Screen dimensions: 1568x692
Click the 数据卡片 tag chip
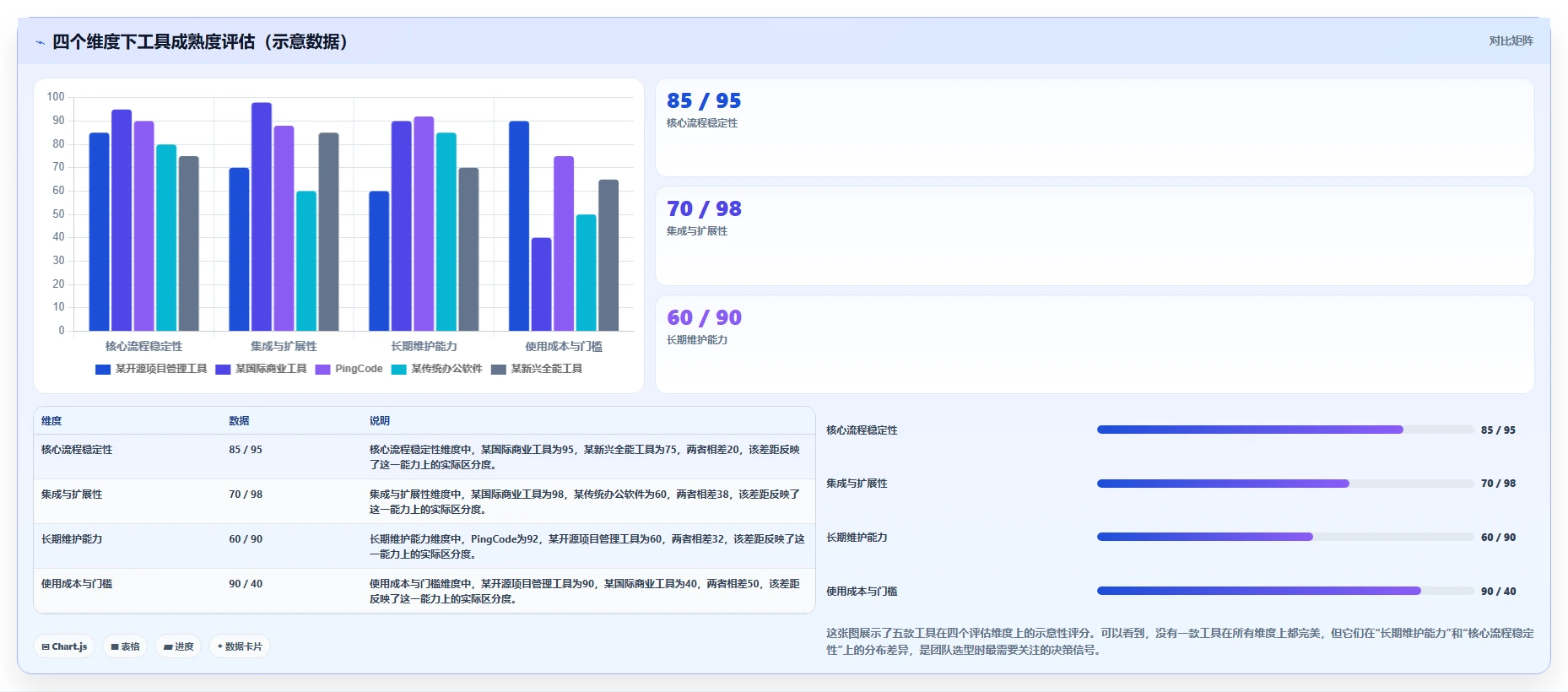pos(240,646)
